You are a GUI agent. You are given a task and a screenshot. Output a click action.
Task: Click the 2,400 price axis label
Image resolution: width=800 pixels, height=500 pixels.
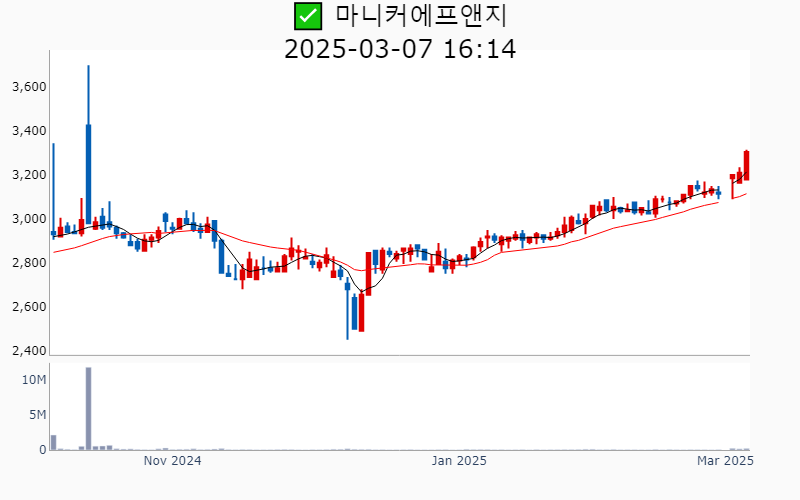[x=29, y=351]
